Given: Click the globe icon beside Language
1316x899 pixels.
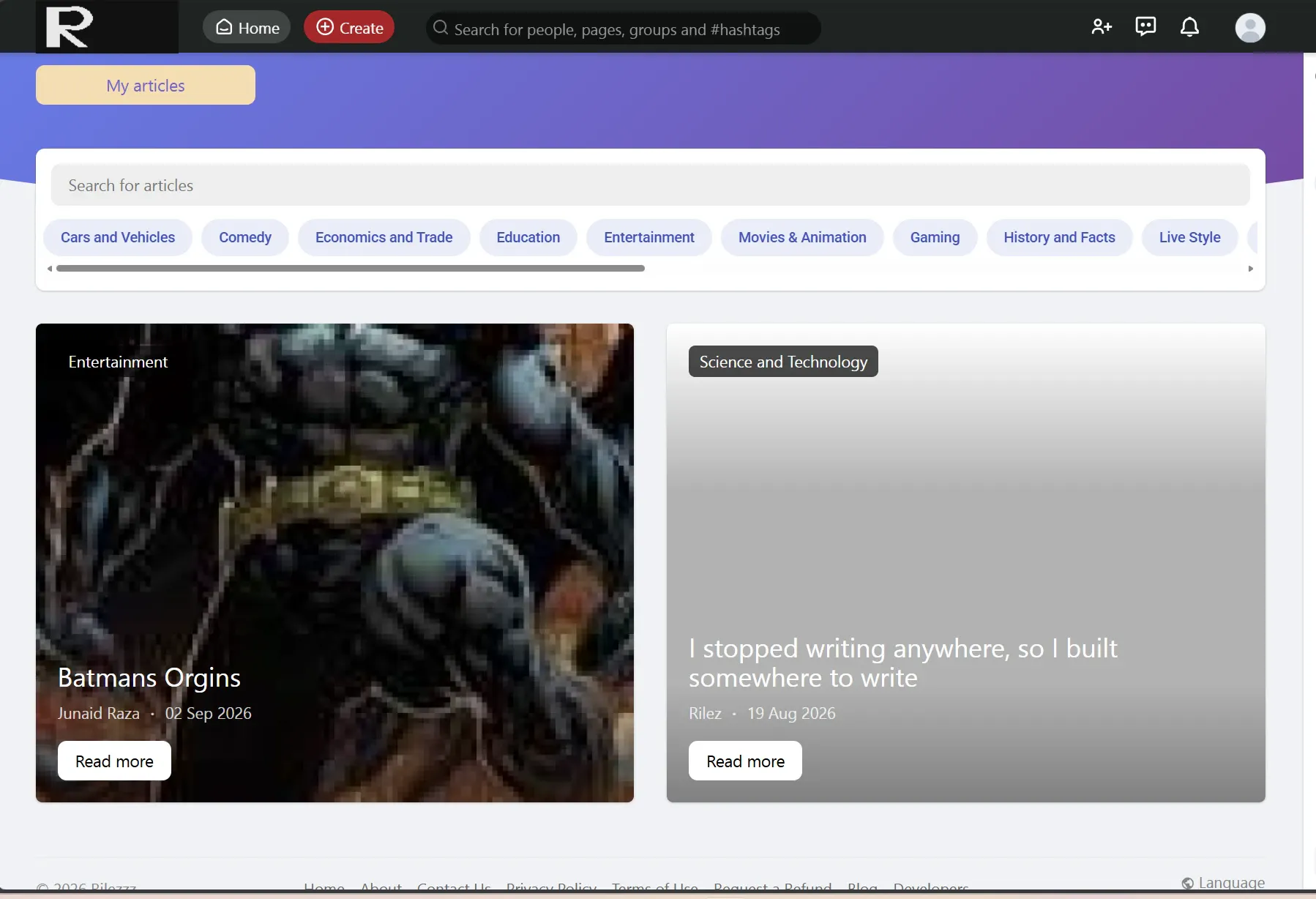Looking at the screenshot, I should click(x=1188, y=884).
